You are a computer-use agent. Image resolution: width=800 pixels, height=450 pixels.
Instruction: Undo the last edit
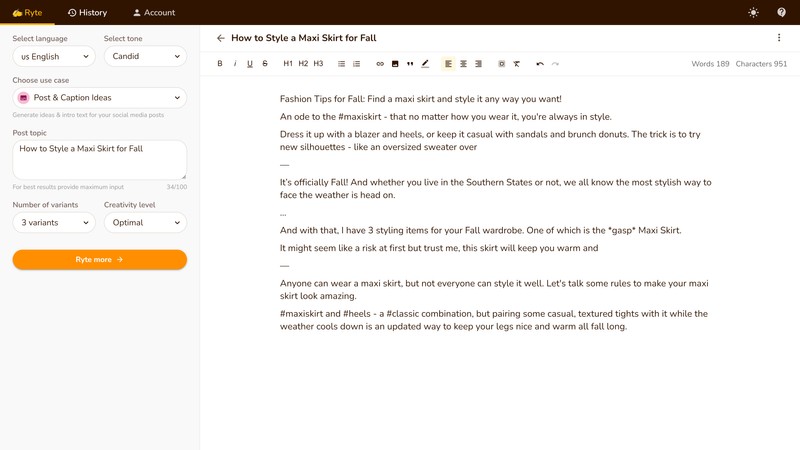coord(540,64)
